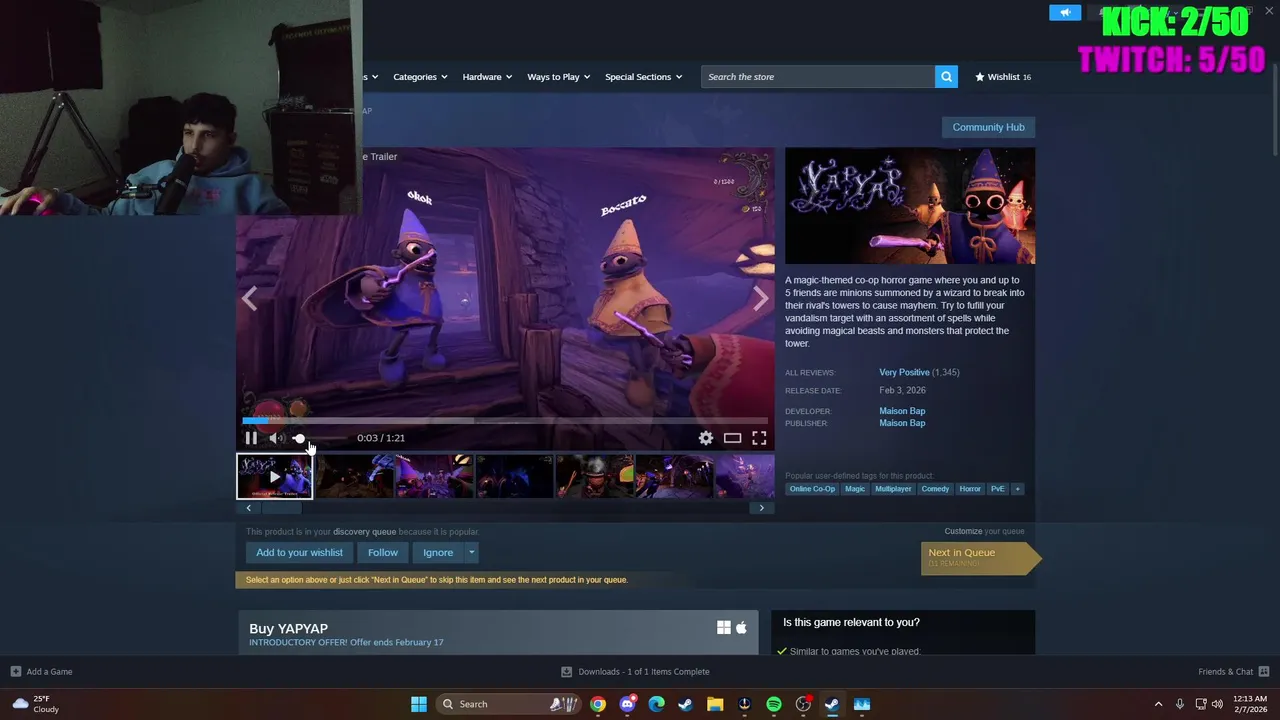Open the clock showing 12:13 AM
Image resolution: width=1280 pixels, height=720 pixels.
[1249, 704]
